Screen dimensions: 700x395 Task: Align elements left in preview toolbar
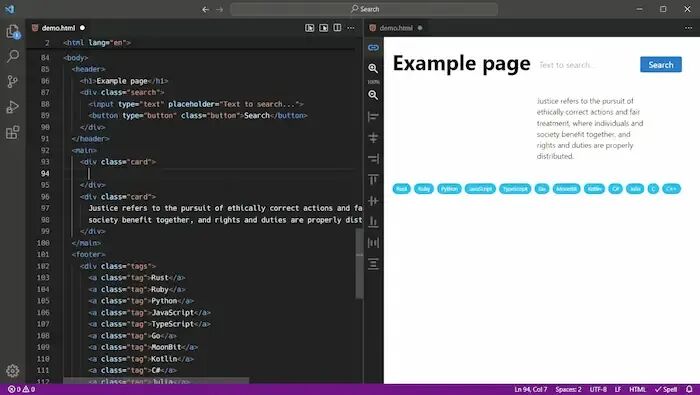coord(373,117)
